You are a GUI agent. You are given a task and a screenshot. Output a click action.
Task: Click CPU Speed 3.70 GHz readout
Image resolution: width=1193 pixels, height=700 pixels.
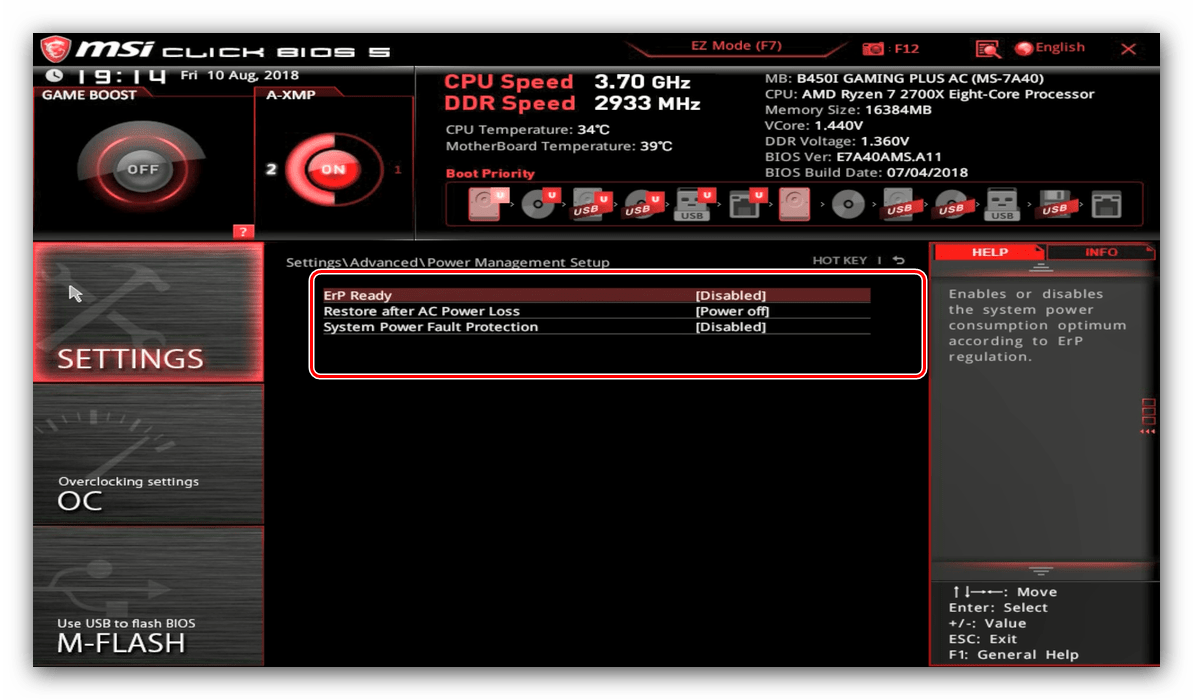click(x=567, y=81)
